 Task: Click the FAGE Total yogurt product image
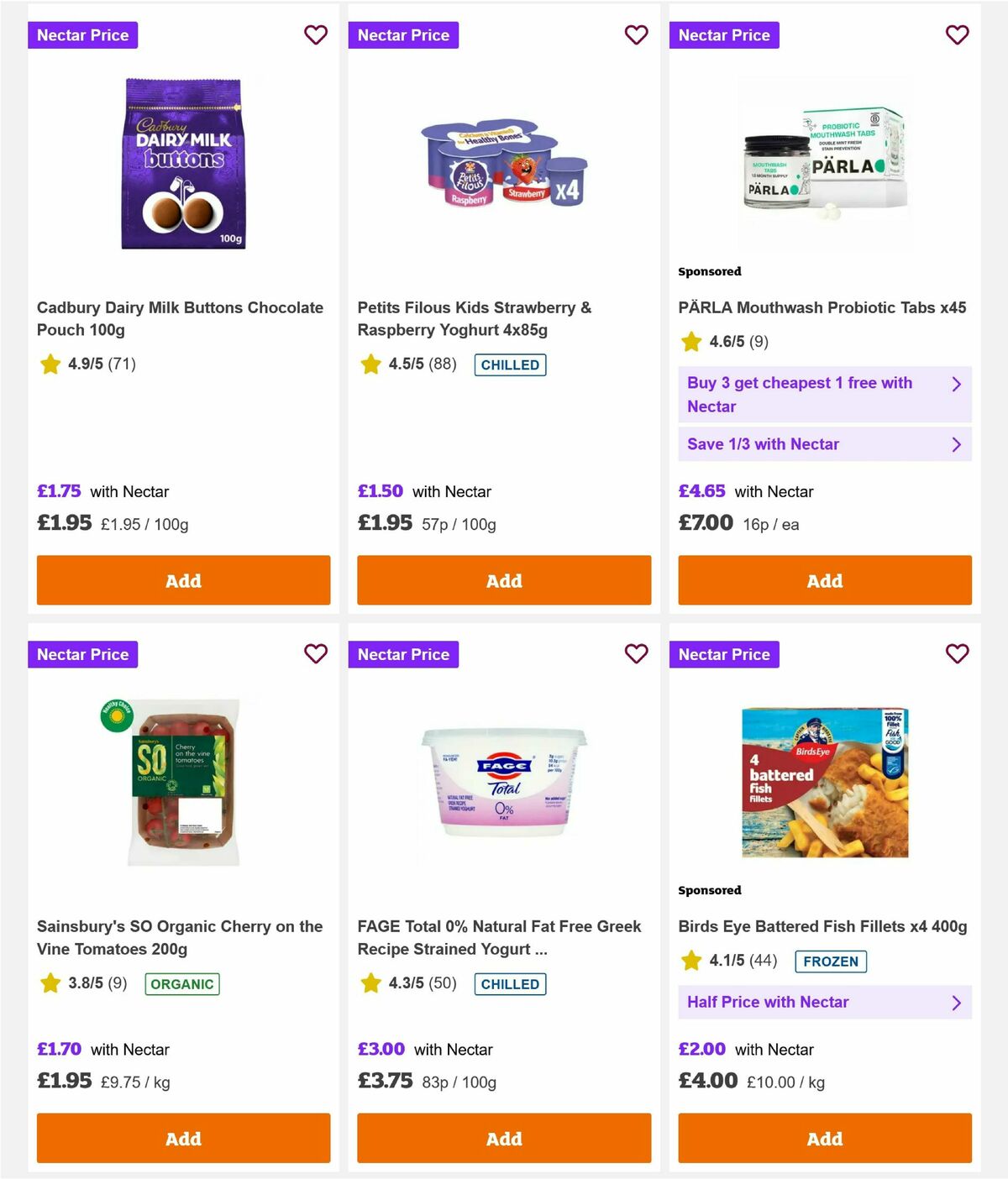pos(504,779)
